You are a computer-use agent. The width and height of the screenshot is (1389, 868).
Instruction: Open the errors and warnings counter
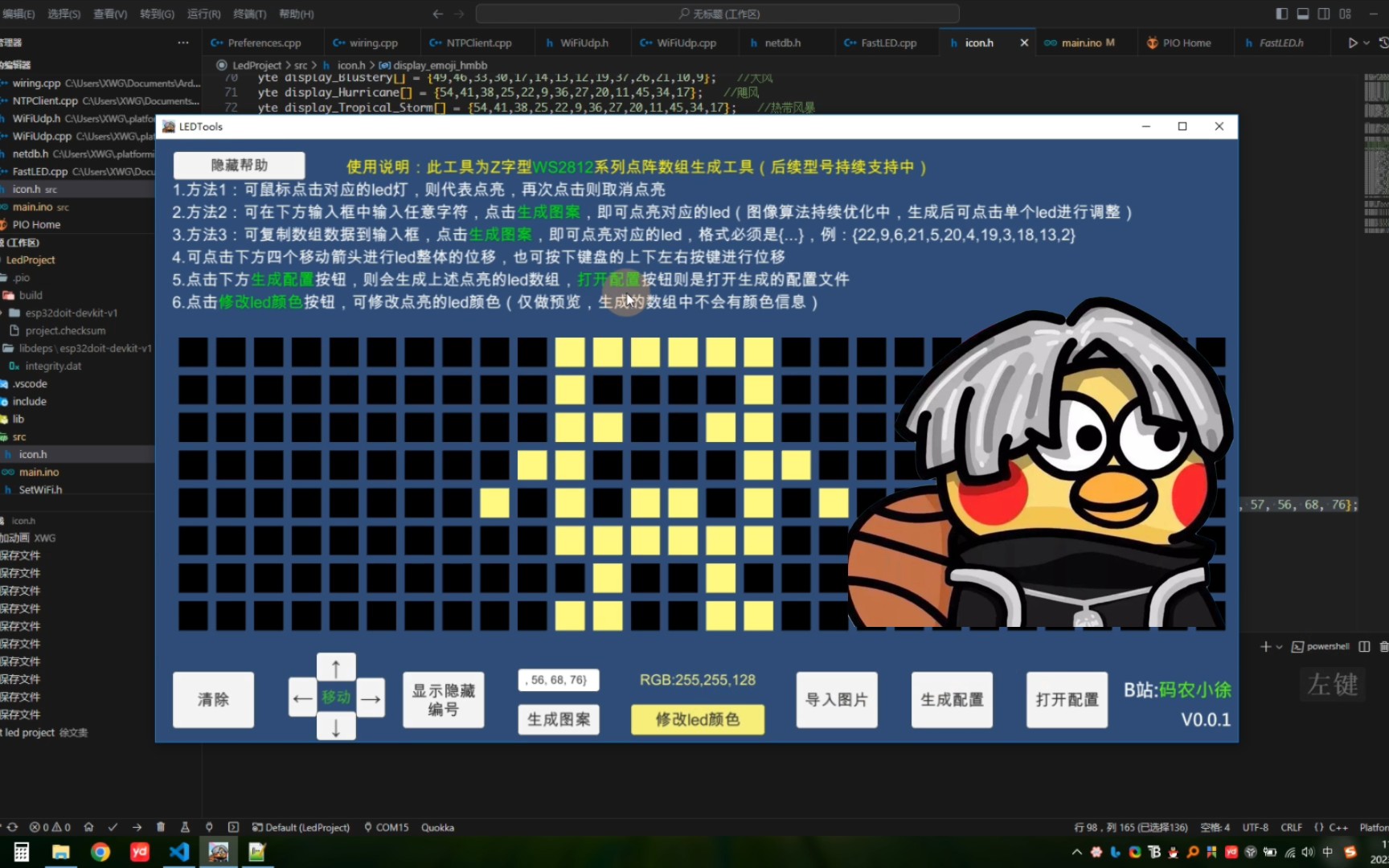pos(50,827)
